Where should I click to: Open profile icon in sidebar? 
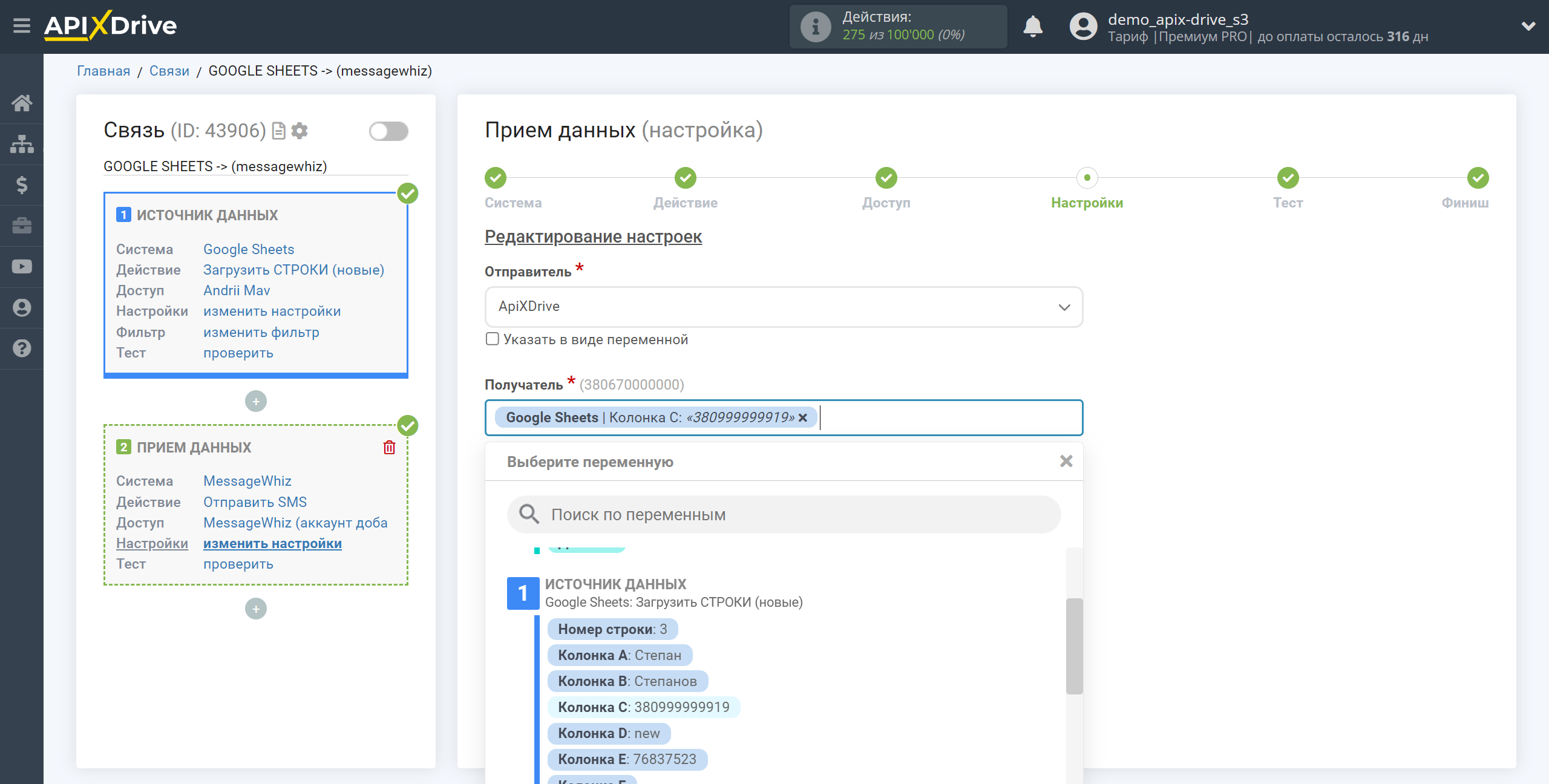(22, 307)
